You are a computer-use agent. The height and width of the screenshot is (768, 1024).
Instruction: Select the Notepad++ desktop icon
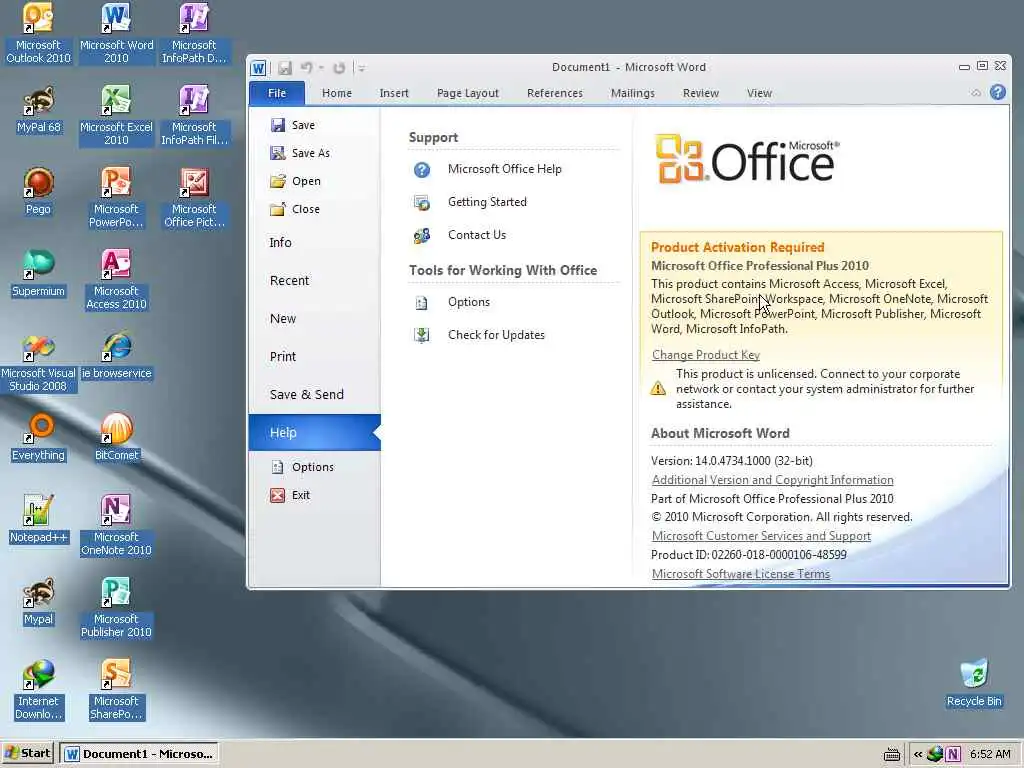coord(38,520)
